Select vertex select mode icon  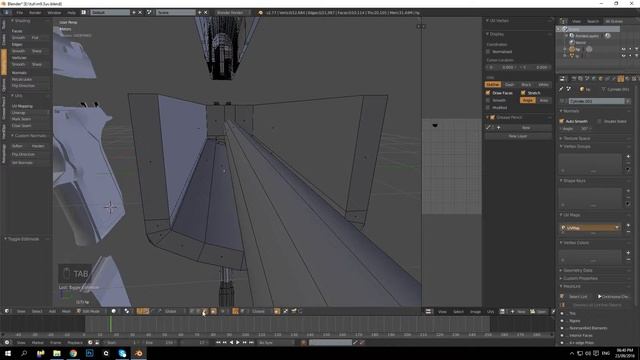tap(191, 311)
